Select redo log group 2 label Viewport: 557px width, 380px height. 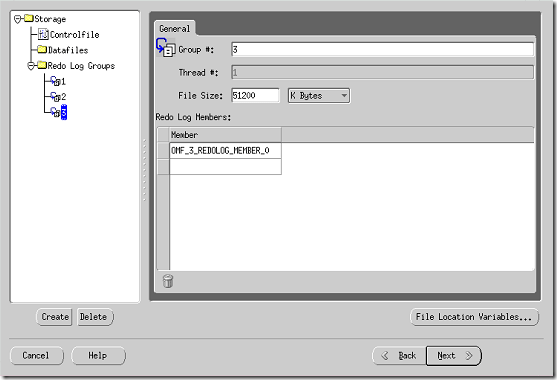click(x=63, y=97)
